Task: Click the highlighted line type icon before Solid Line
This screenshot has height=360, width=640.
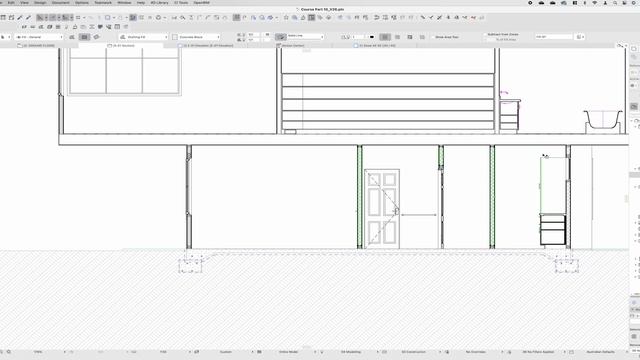Action: (281, 37)
